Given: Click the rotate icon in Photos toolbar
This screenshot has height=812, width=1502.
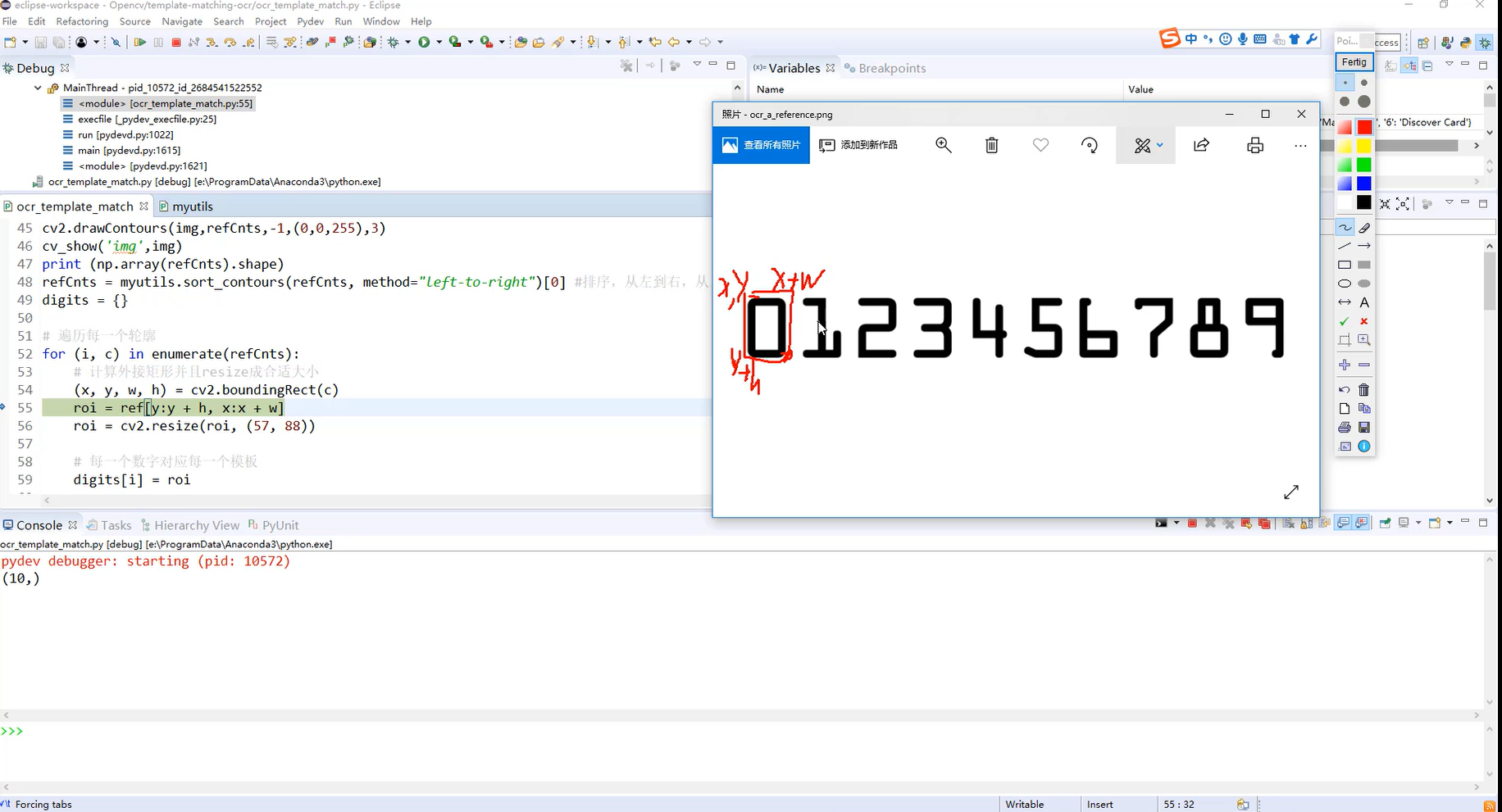Looking at the screenshot, I should coord(1090,145).
